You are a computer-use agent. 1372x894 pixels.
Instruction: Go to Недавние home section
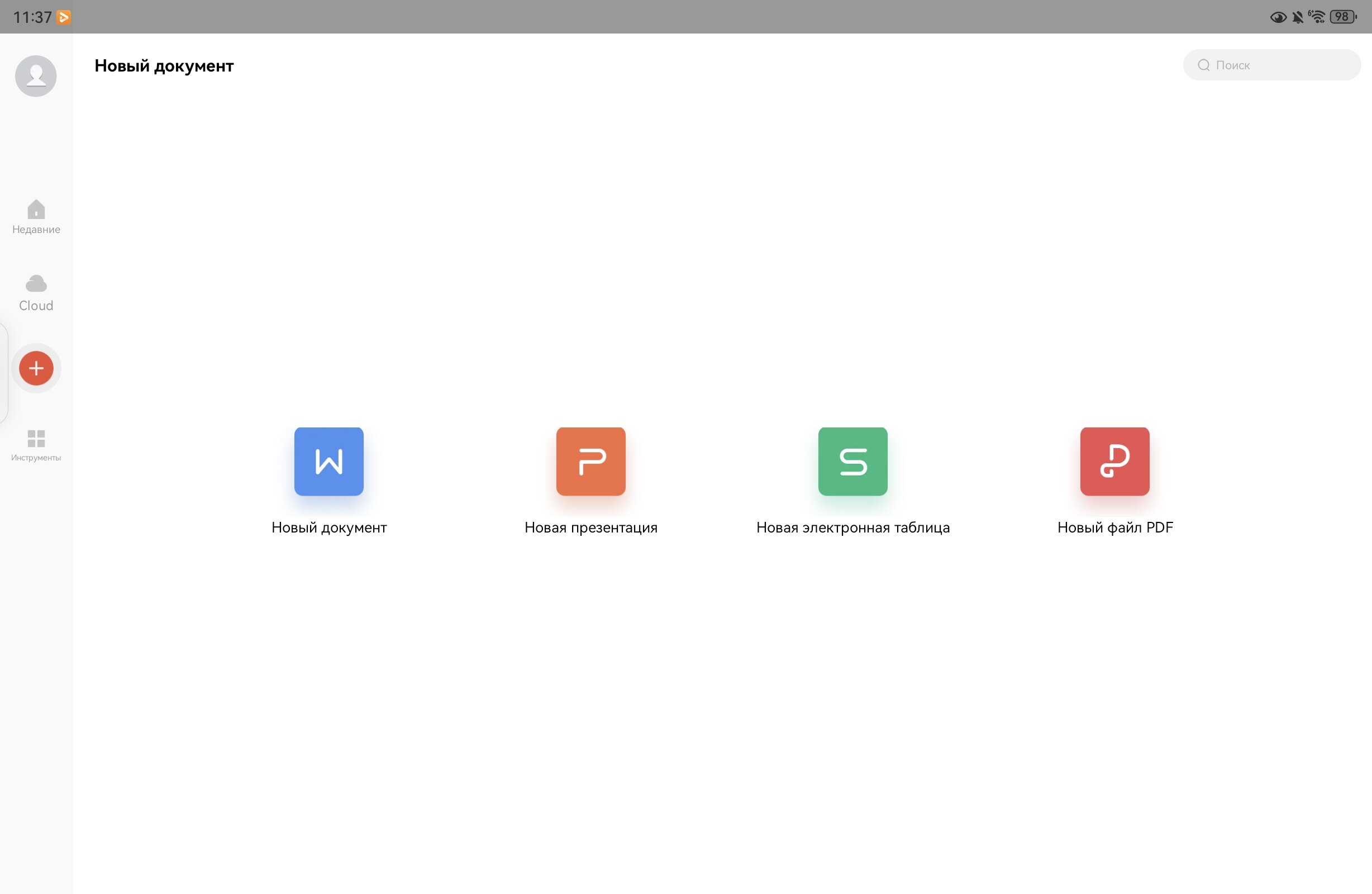pos(36,217)
